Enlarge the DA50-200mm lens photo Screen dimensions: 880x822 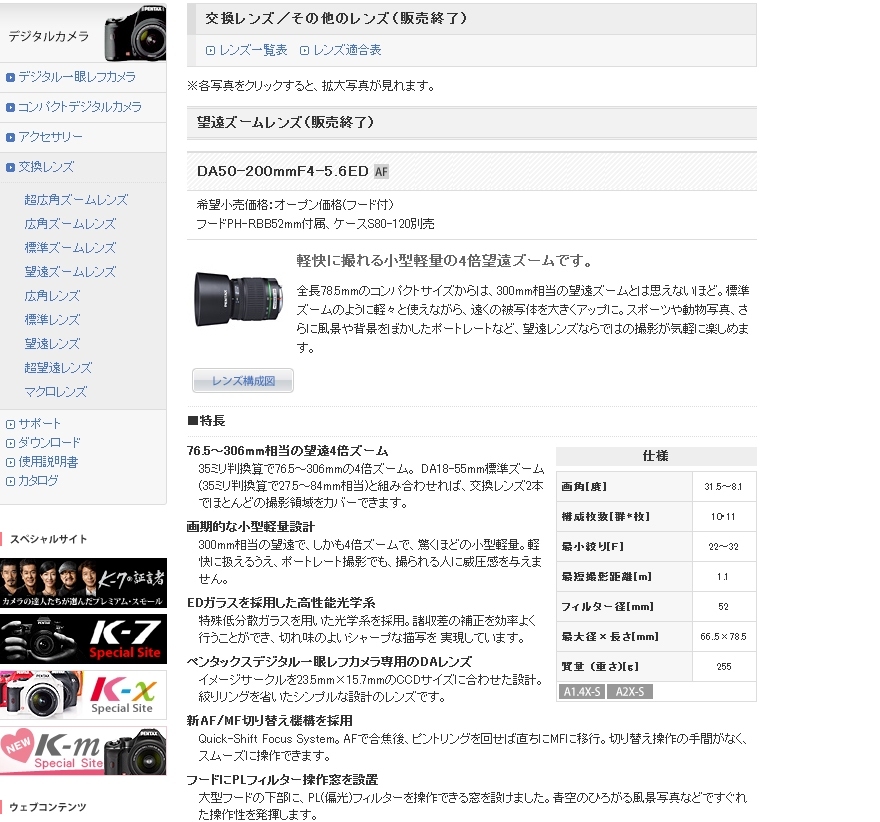click(x=238, y=298)
